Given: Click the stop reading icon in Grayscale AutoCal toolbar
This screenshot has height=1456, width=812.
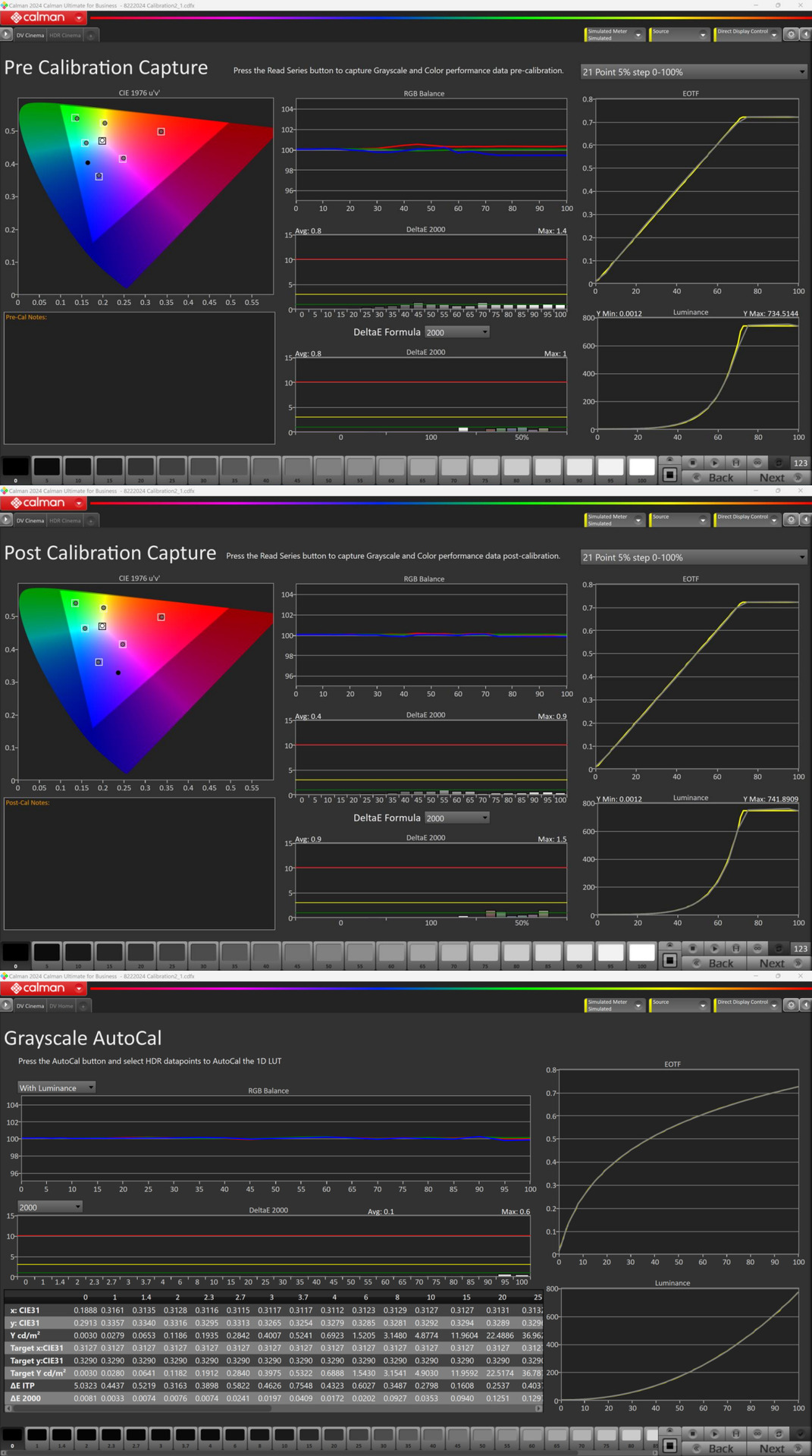Looking at the screenshot, I should click(693, 1433).
